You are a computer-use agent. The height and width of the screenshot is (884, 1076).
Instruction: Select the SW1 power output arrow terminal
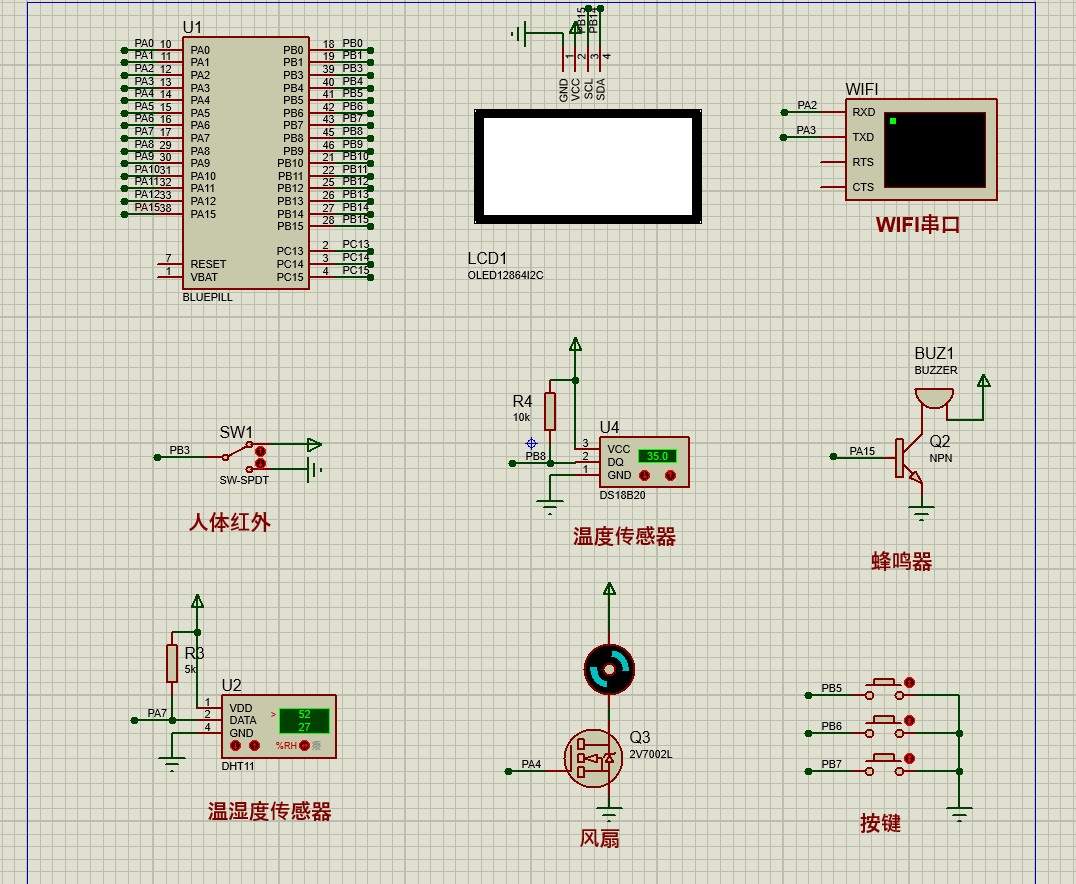pyautogui.click(x=314, y=445)
